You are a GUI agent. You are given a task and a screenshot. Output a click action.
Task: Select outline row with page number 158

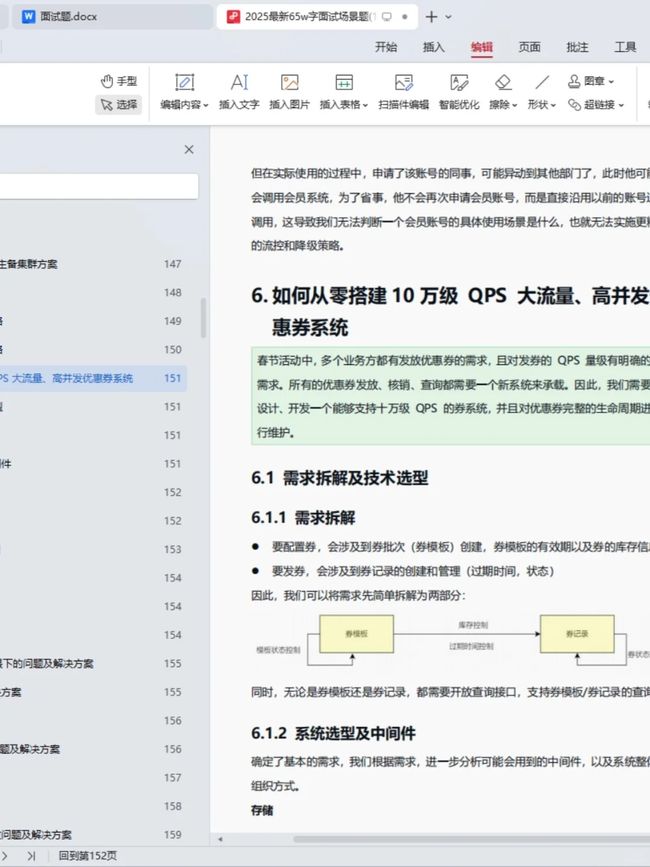[x=93, y=806]
